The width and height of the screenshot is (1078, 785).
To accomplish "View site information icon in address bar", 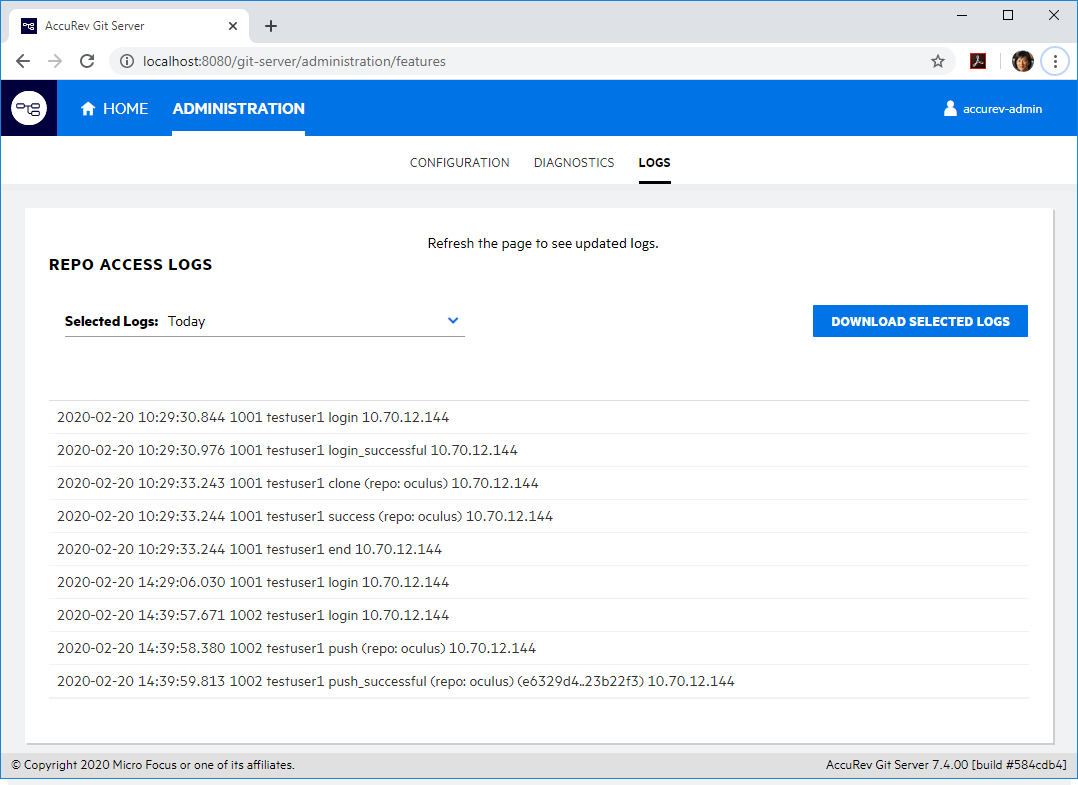I will tap(127, 61).
